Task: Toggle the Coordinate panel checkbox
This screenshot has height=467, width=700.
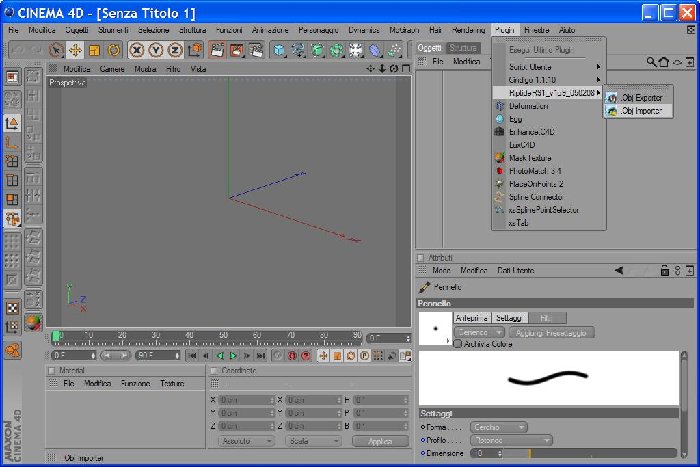Action: click(x=214, y=371)
